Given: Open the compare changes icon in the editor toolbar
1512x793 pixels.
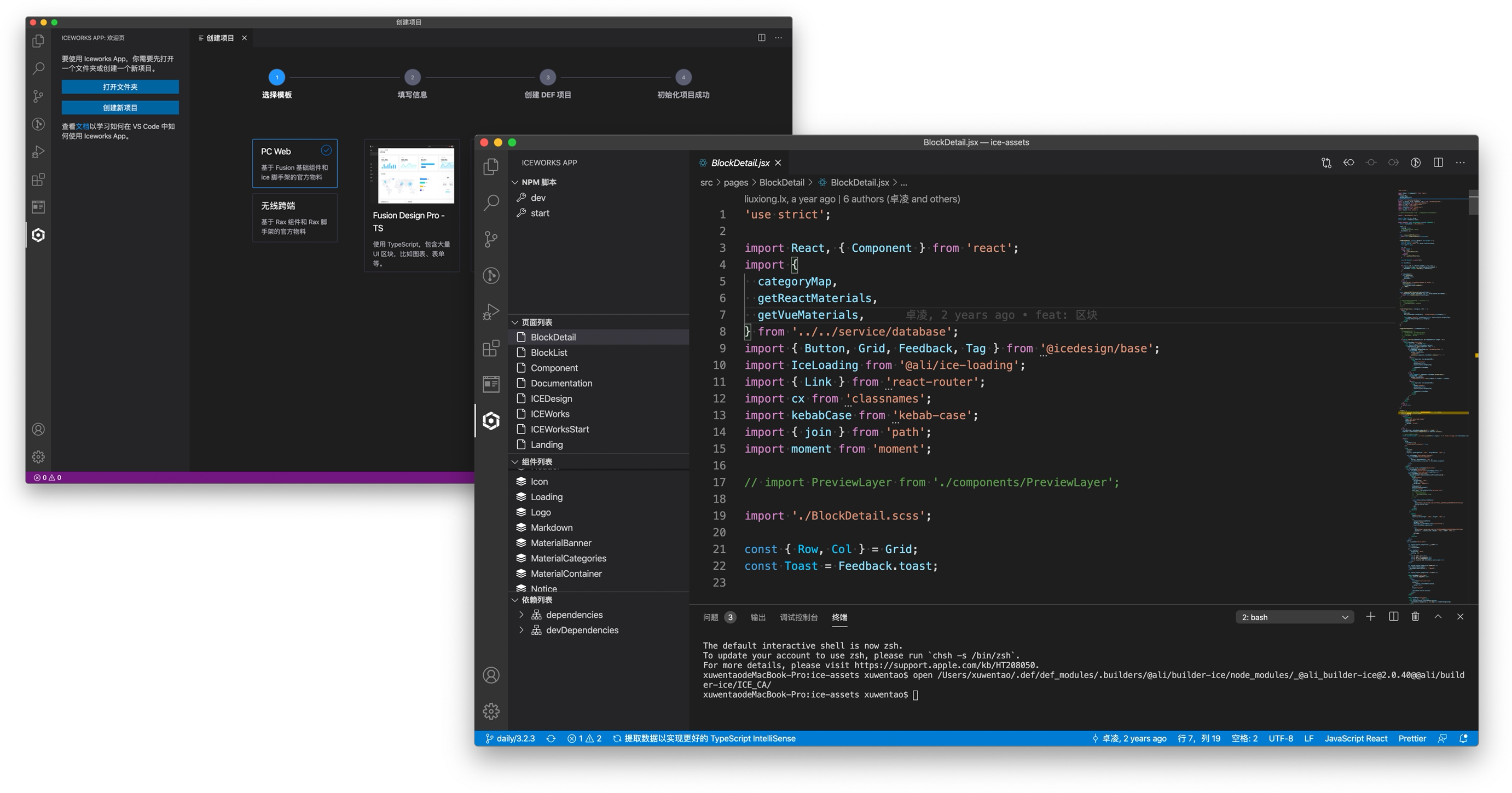Looking at the screenshot, I should coord(1326,163).
